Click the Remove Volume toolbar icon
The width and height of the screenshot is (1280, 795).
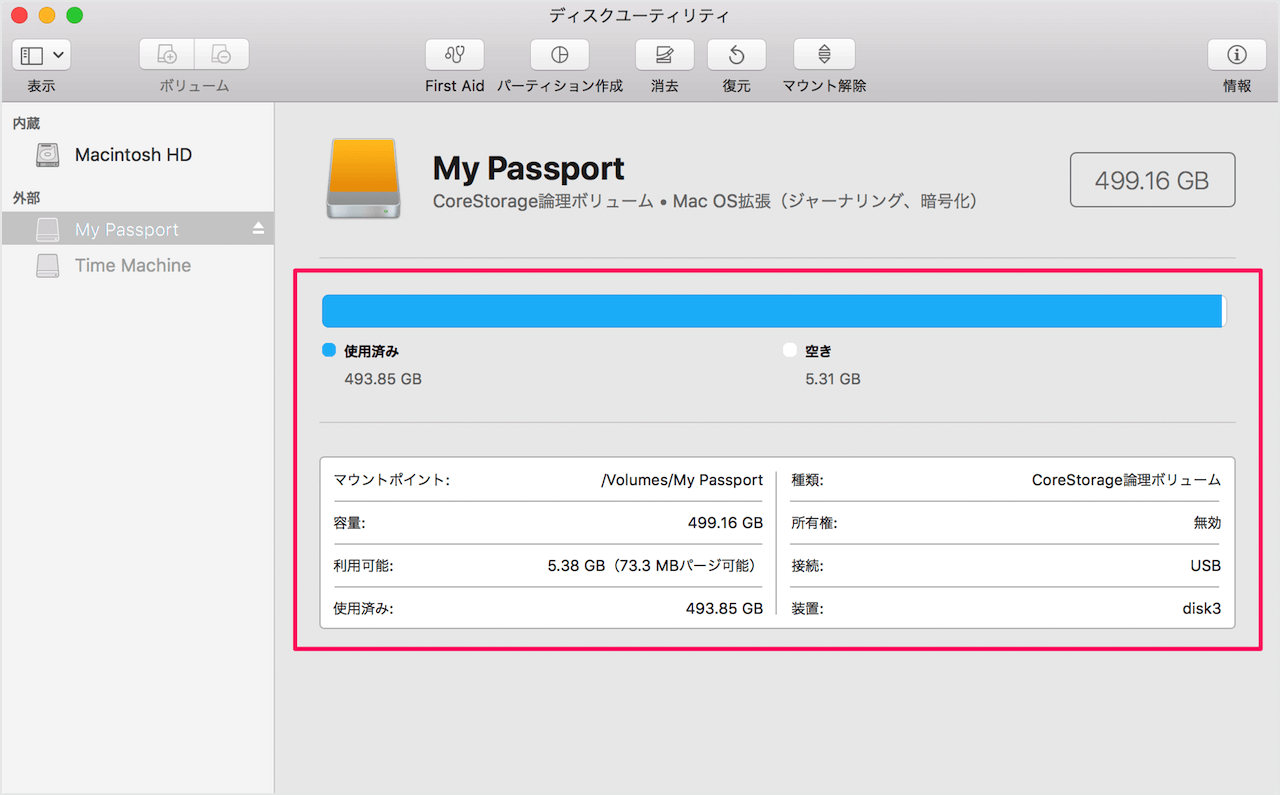pyautogui.click(x=221, y=55)
